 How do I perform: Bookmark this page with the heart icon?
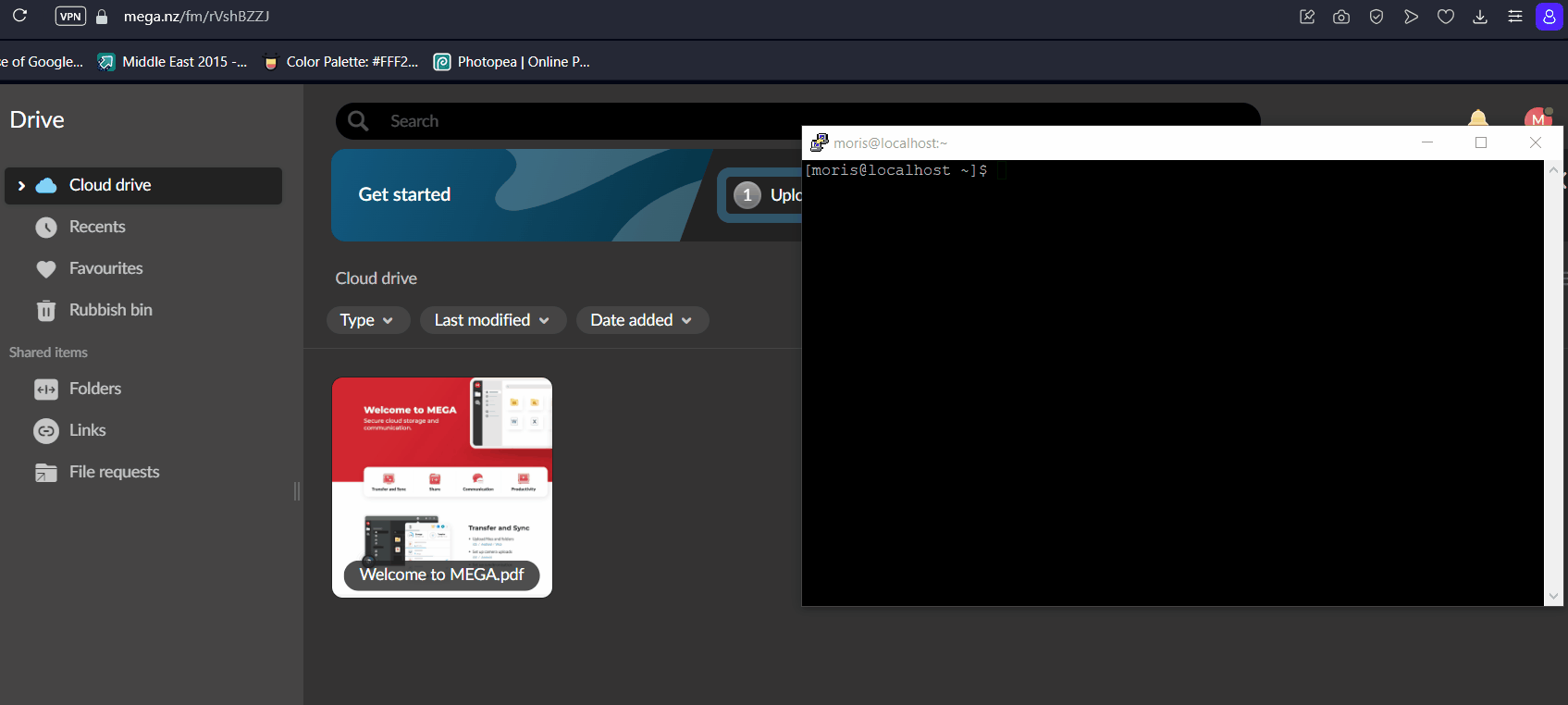click(1446, 17)
